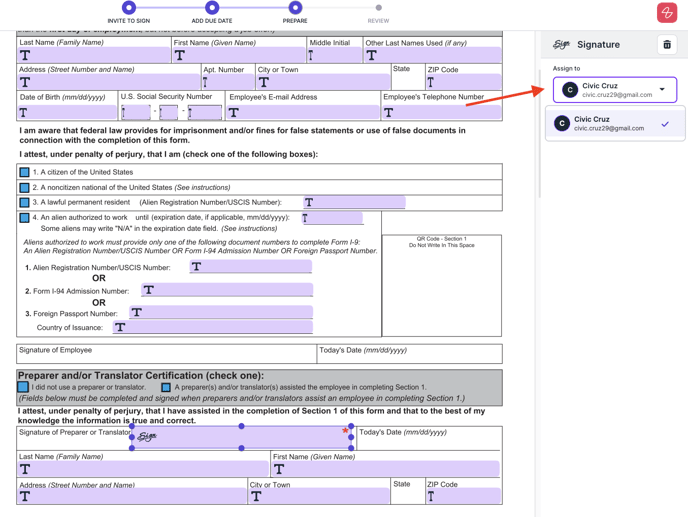Check box 3 lawful permanent resident
Image resolution: width=688 pixels, height=517 pixels.
[x=25, y=202]
